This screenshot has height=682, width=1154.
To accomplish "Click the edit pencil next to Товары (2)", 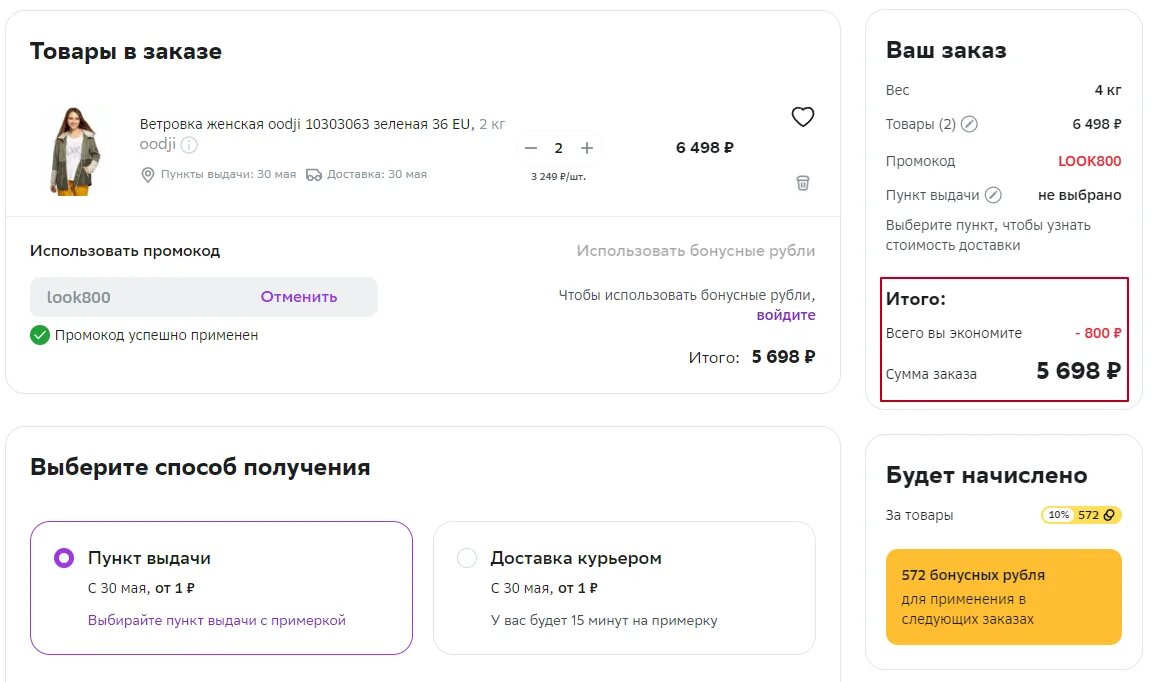I will 967,123.
